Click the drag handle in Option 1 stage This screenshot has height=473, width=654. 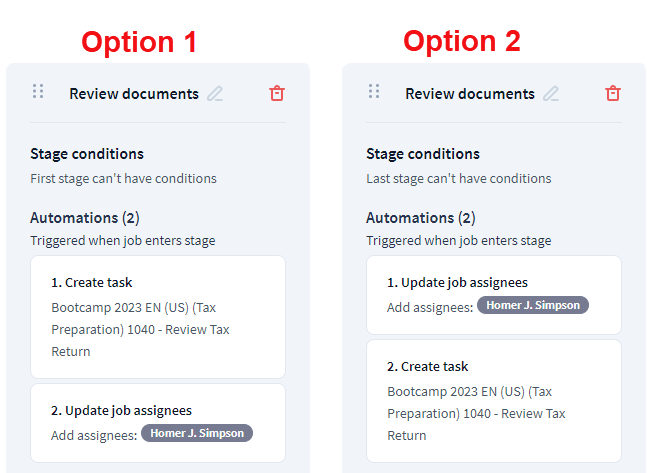coord(38,92)
